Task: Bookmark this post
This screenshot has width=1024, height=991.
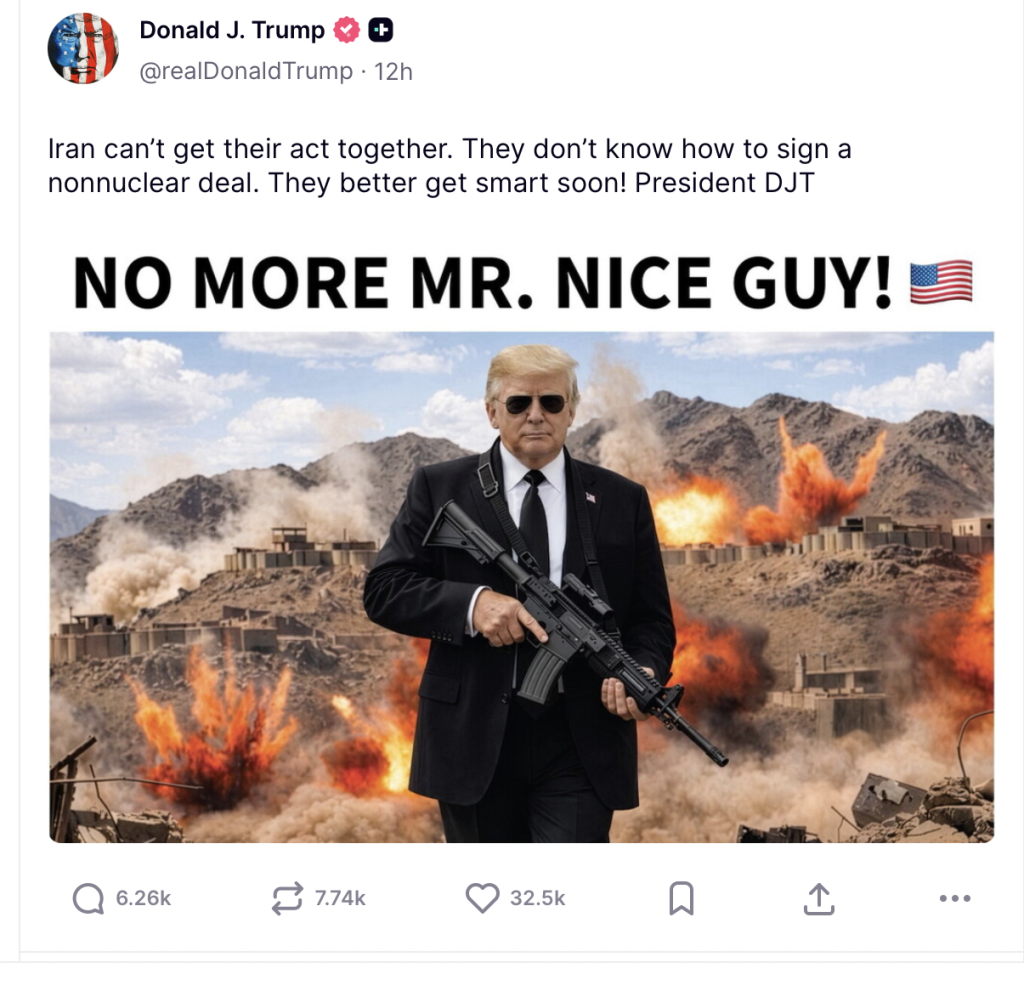Action: [681, 898]
